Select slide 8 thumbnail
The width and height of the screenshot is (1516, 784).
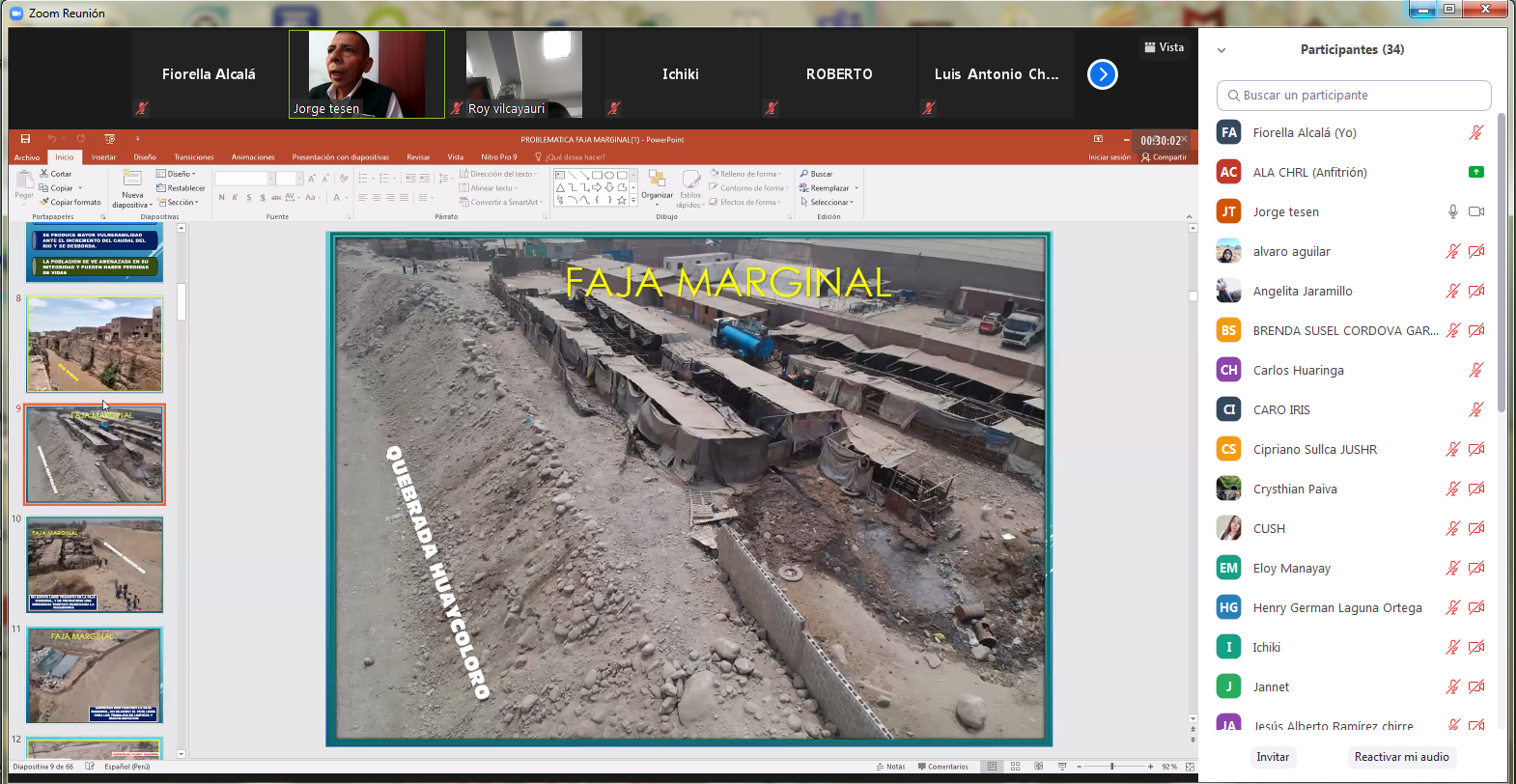coord(95,344)
